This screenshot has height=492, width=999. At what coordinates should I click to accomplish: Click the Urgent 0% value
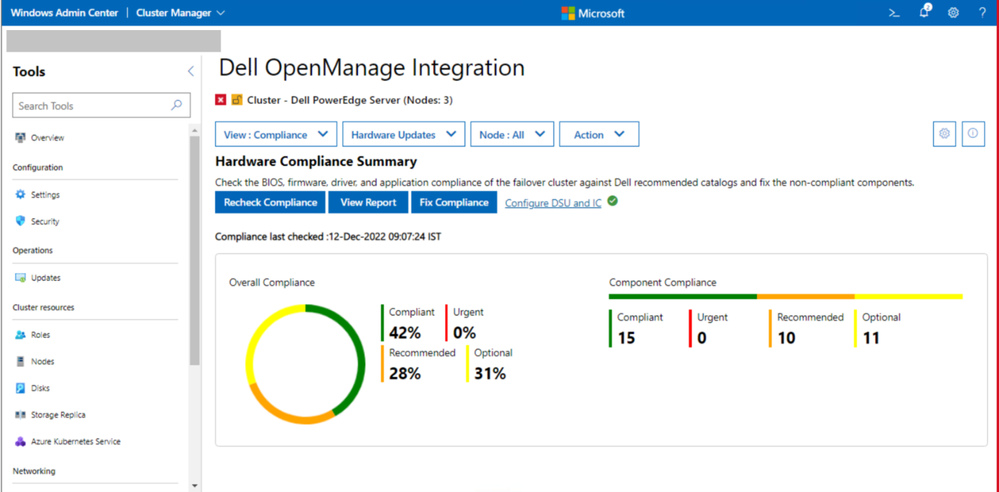click(464, 333)
